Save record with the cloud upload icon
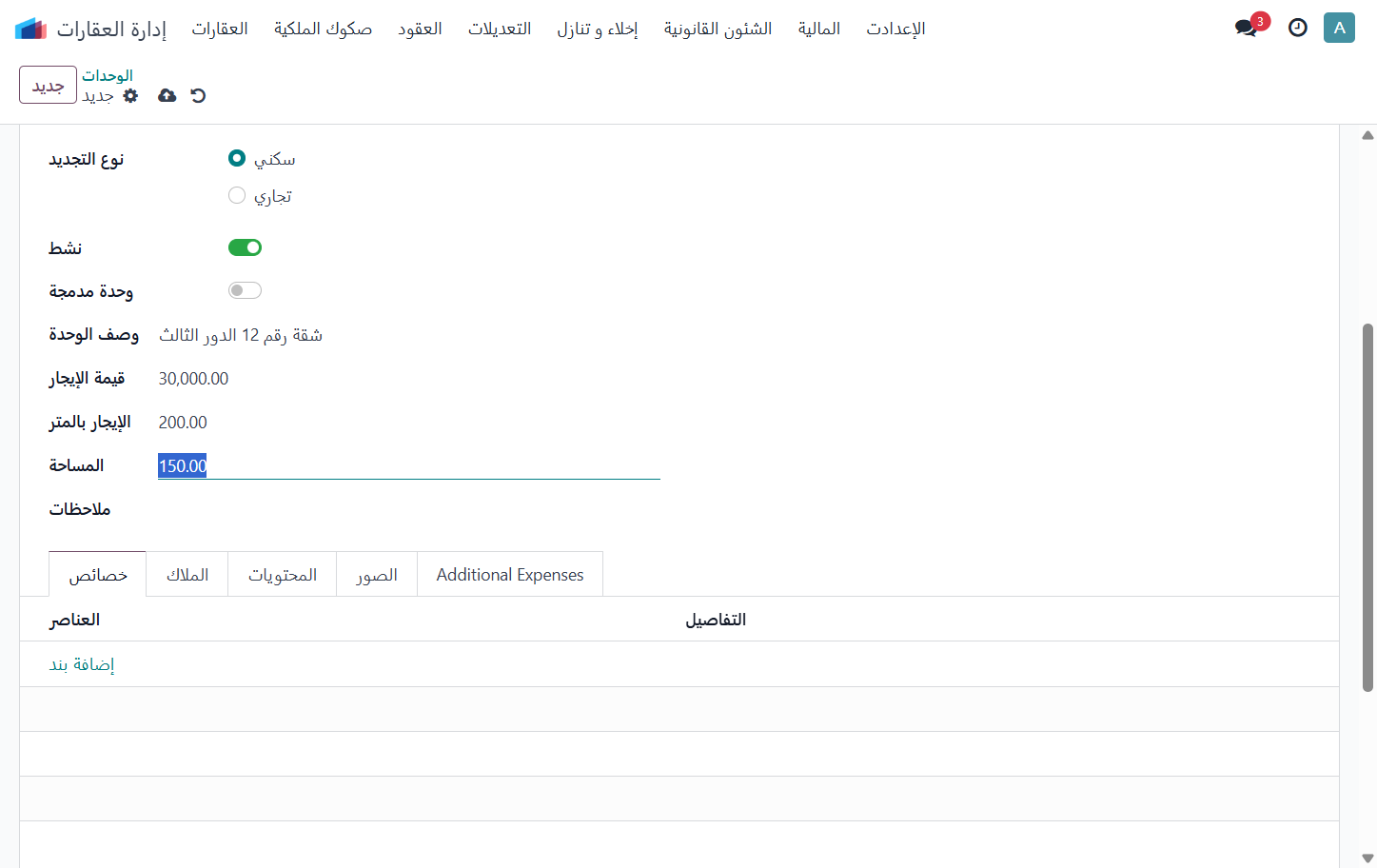 (x=167, y=95)
